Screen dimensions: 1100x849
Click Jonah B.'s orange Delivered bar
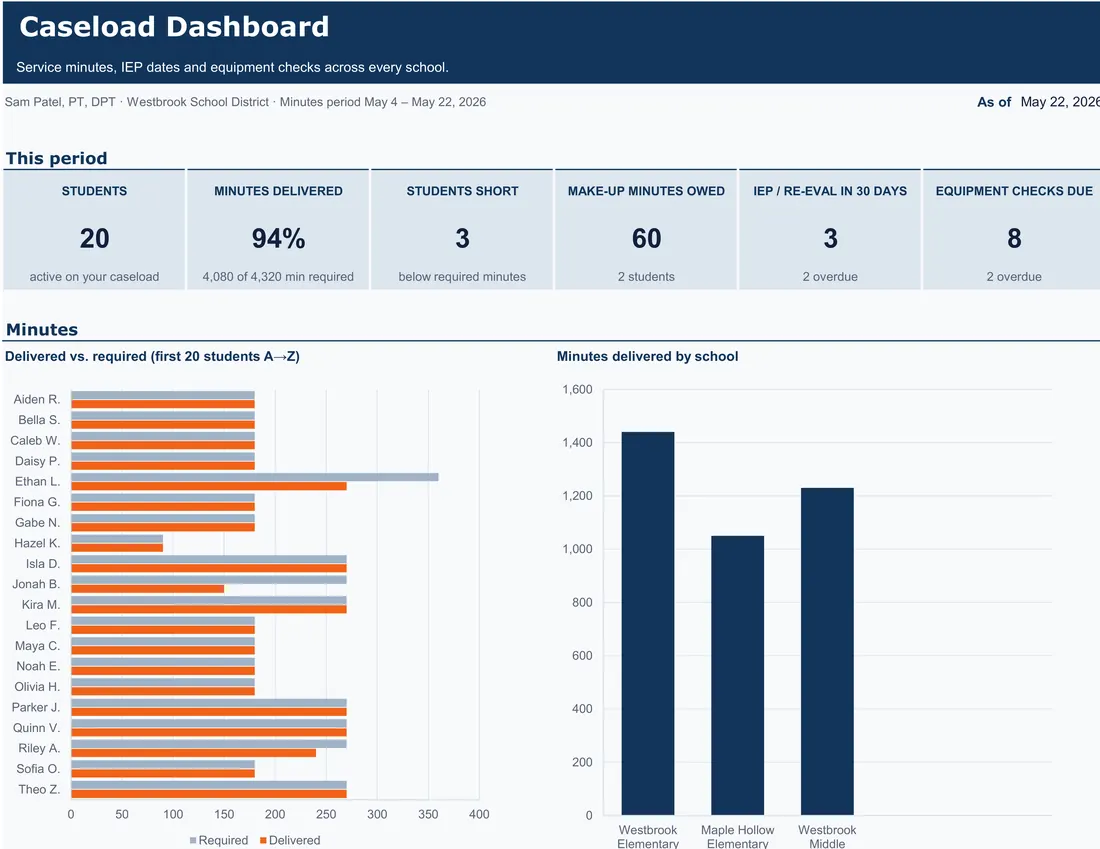point(148,589)
